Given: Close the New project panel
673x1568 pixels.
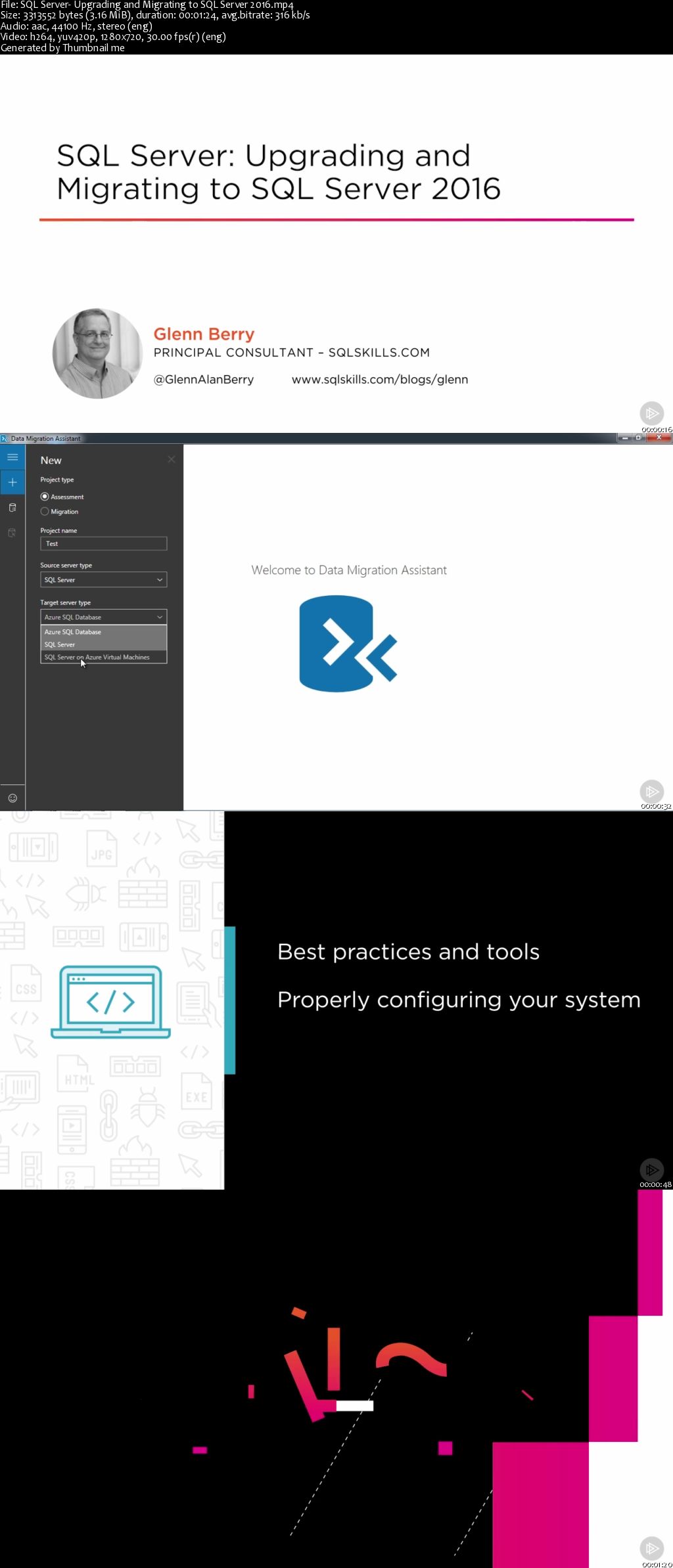Looking at the screenshot, I should click(x=172, y=459).
